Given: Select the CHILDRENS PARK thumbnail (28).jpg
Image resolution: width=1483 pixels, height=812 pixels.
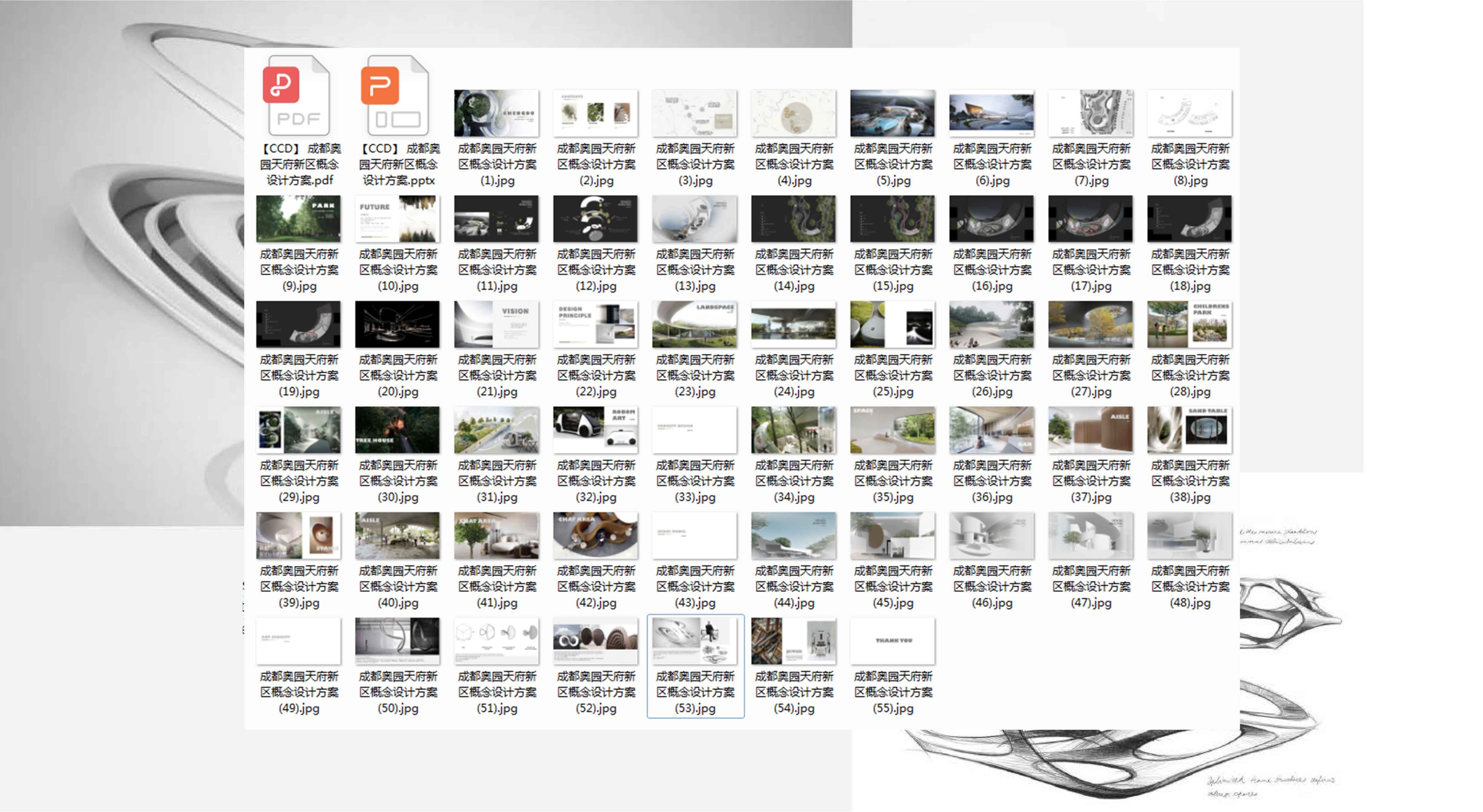Looking at the screenshot, I should pyautogui.click(x=1190, y=325).
